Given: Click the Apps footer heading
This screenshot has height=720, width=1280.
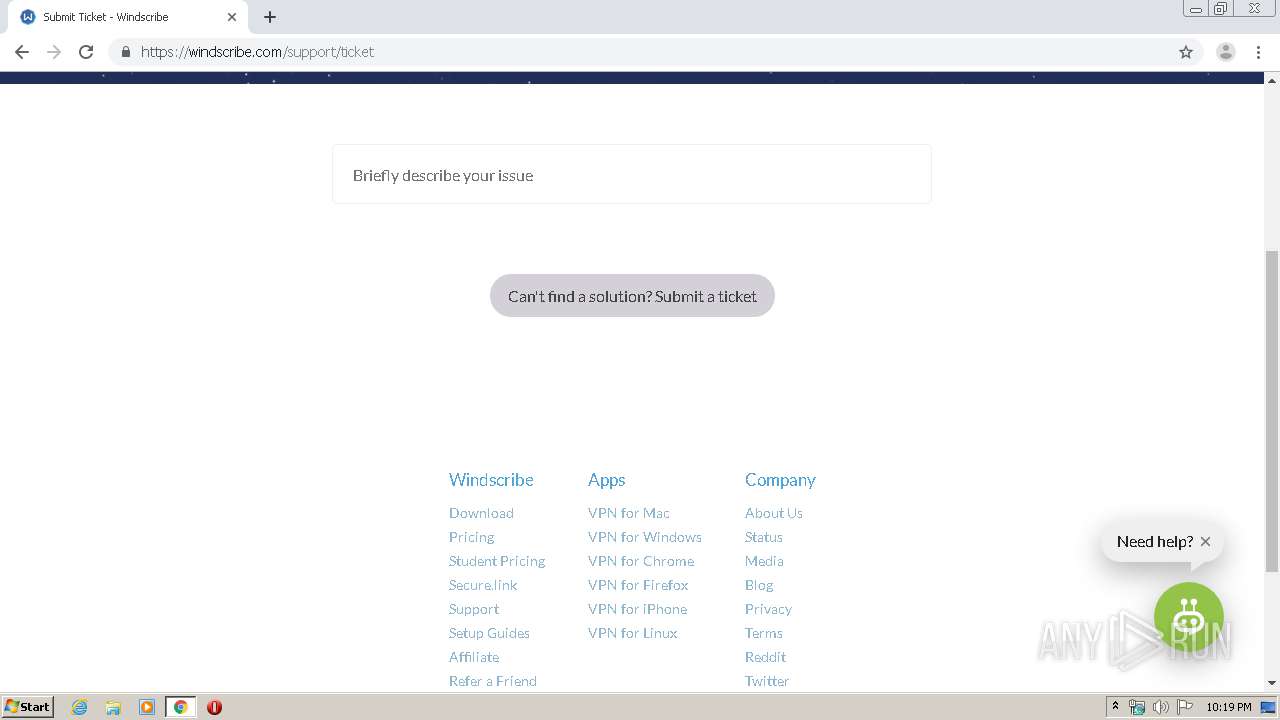Looking at the screenshot, I should [607, 480].
